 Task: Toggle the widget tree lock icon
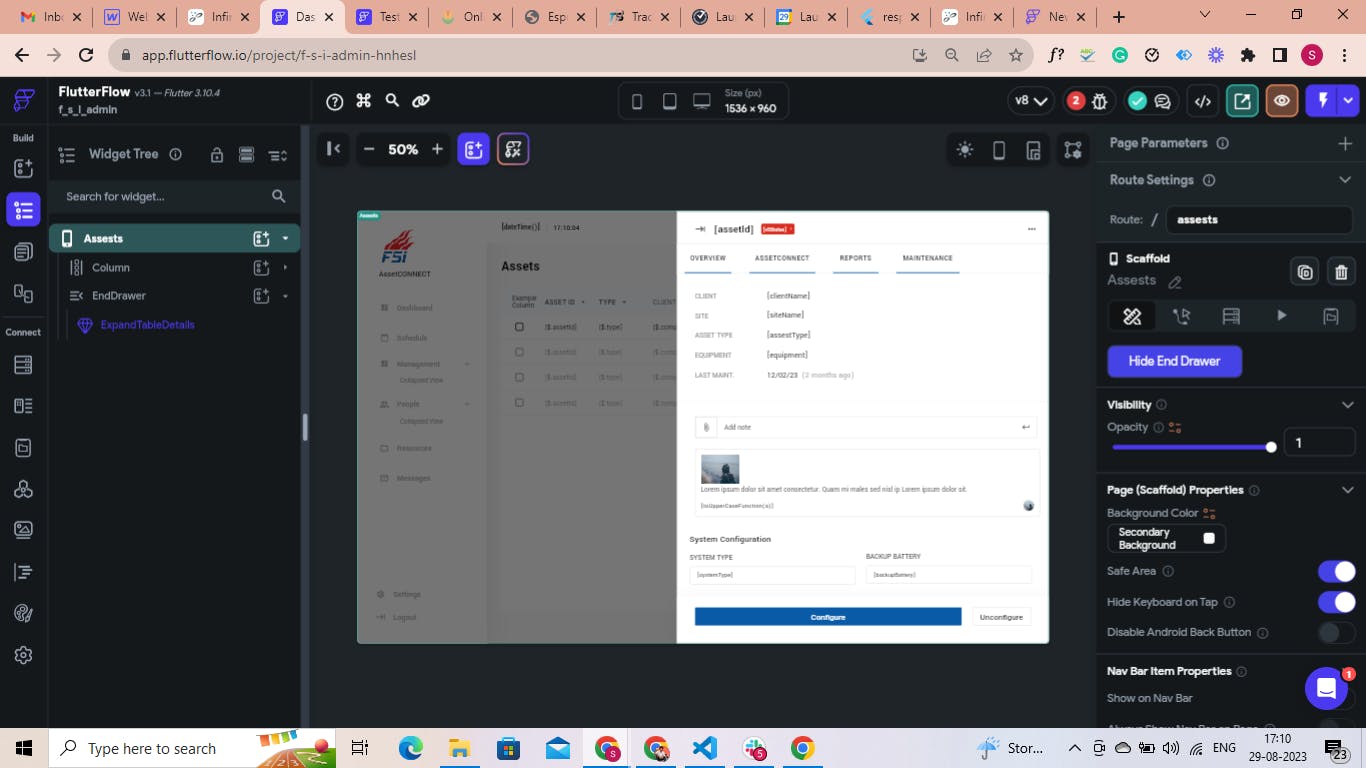[x=216, y=155]
